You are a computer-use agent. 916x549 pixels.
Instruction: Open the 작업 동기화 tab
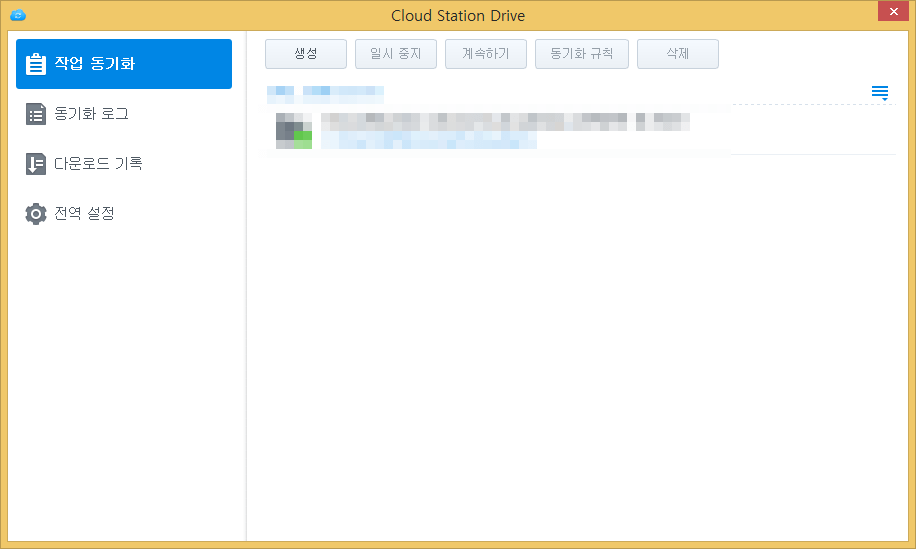(124, 64)
